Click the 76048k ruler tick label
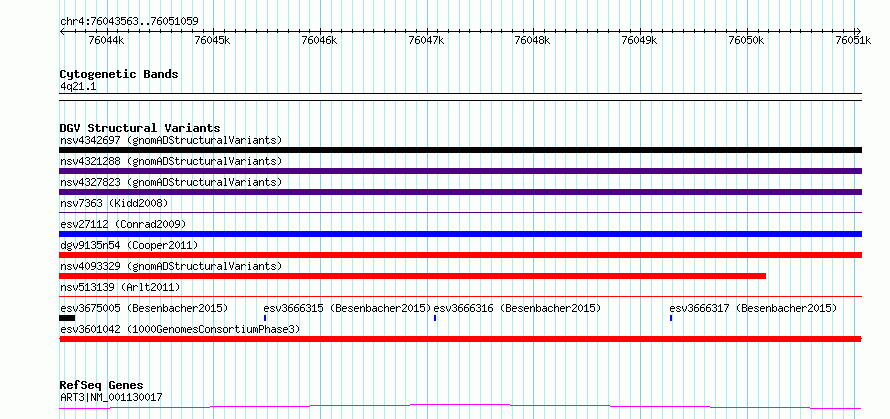 click(532, 40)
